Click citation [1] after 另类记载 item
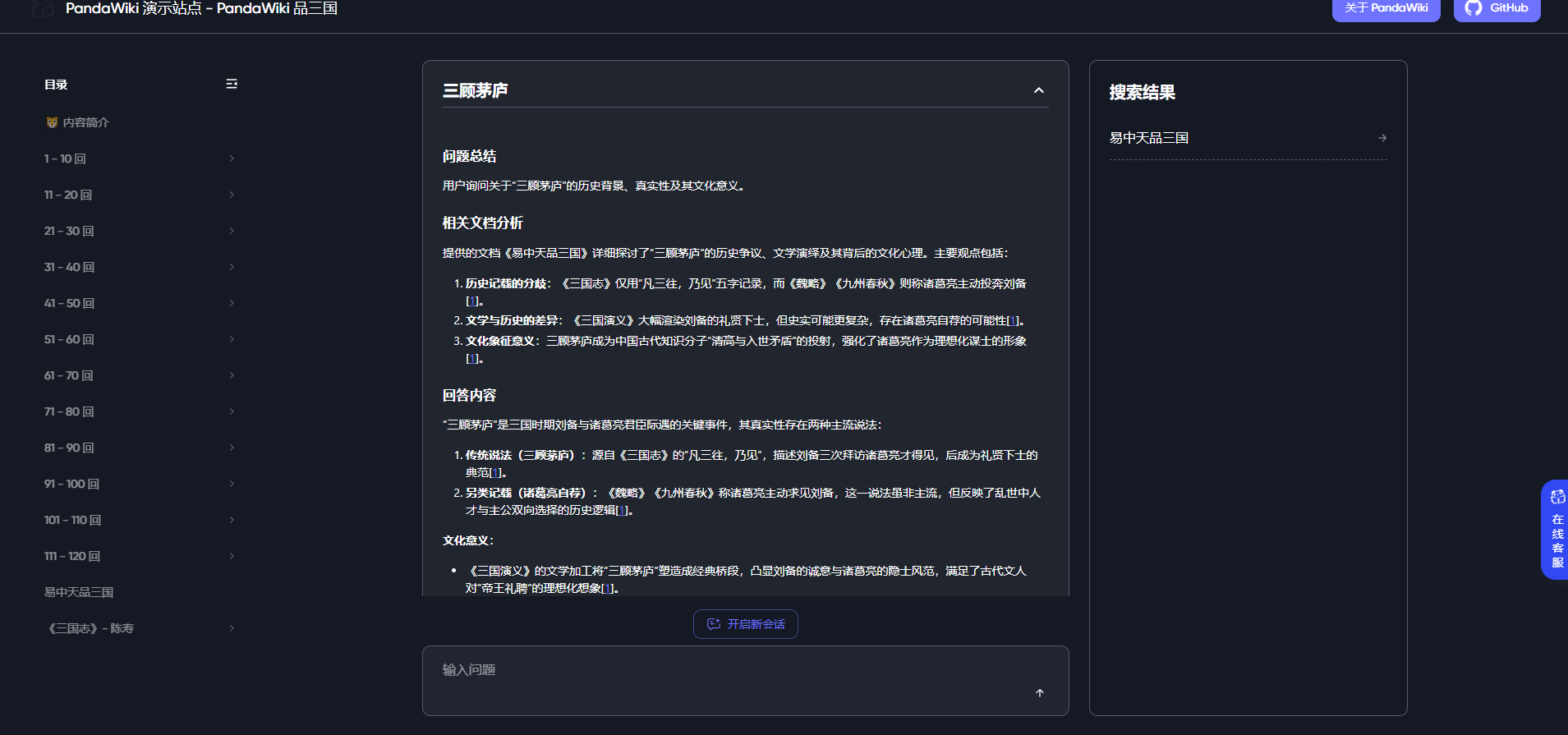 point(622,511)
